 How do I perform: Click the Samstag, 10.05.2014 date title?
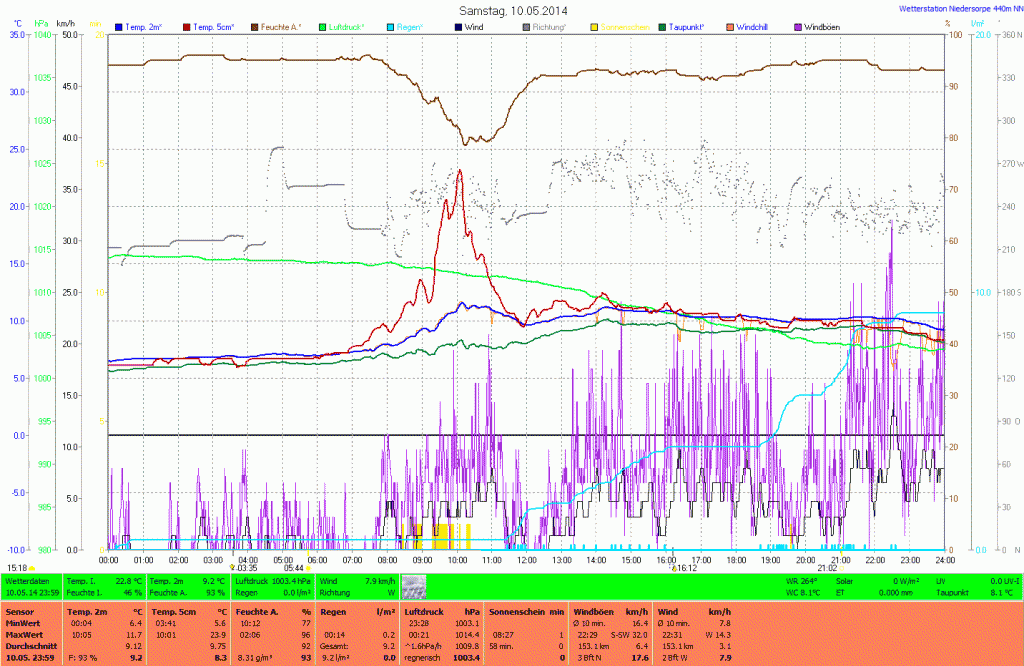[512, 9]
